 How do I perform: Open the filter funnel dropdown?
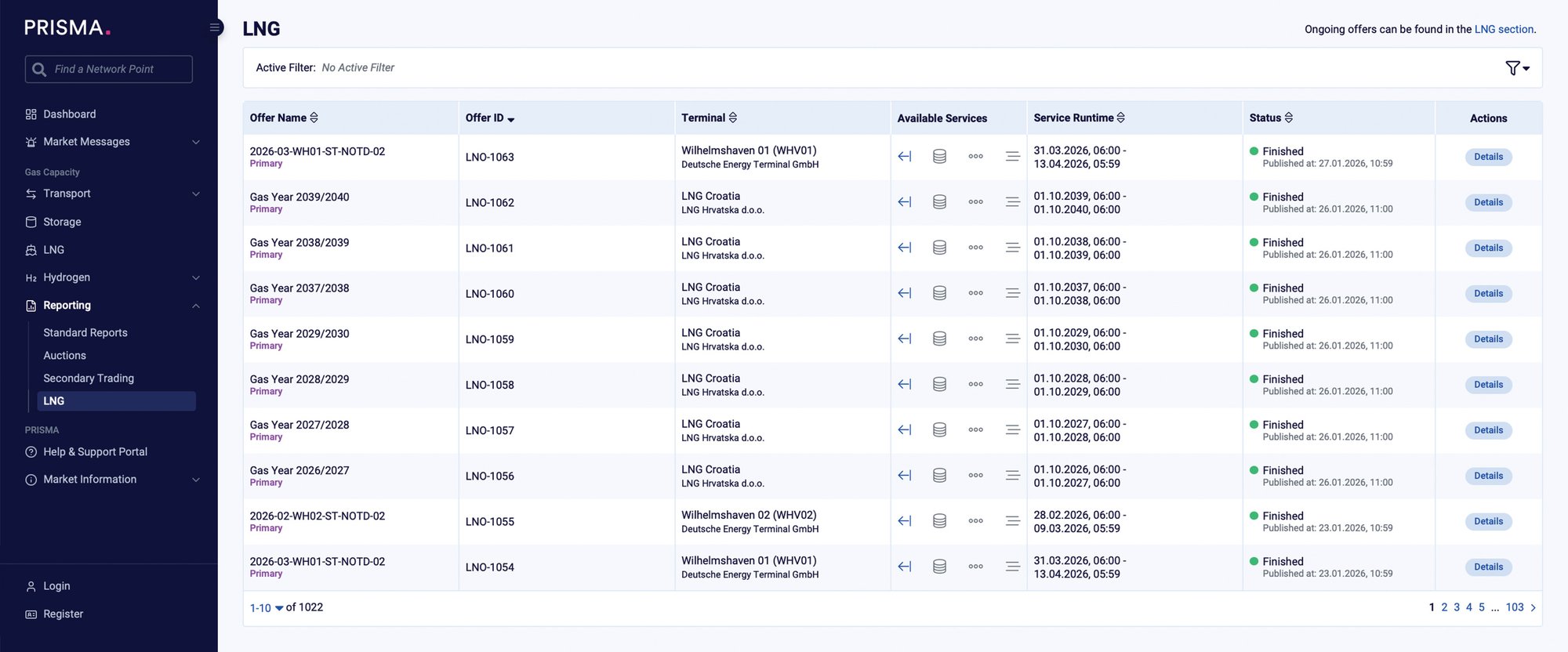(1517, 68)
